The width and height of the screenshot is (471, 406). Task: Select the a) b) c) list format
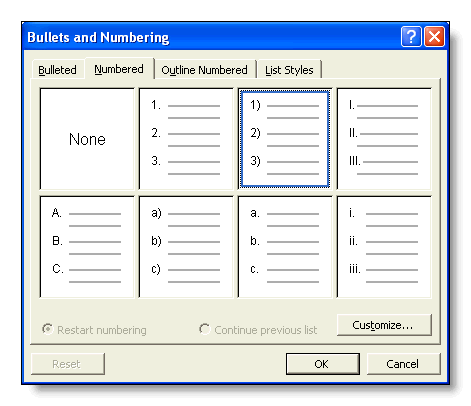click(x=186, y=247)
